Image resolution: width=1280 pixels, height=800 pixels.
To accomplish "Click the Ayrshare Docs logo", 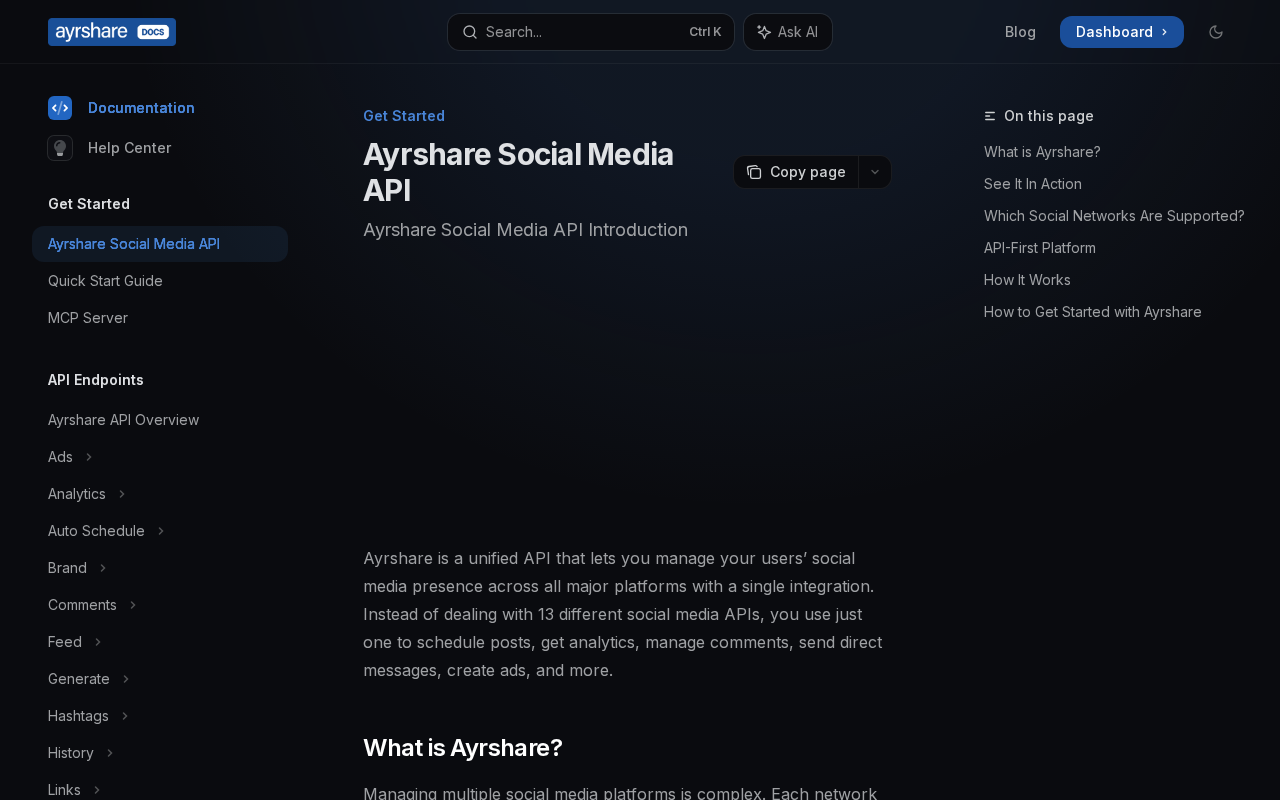I will tap(111, 32).
